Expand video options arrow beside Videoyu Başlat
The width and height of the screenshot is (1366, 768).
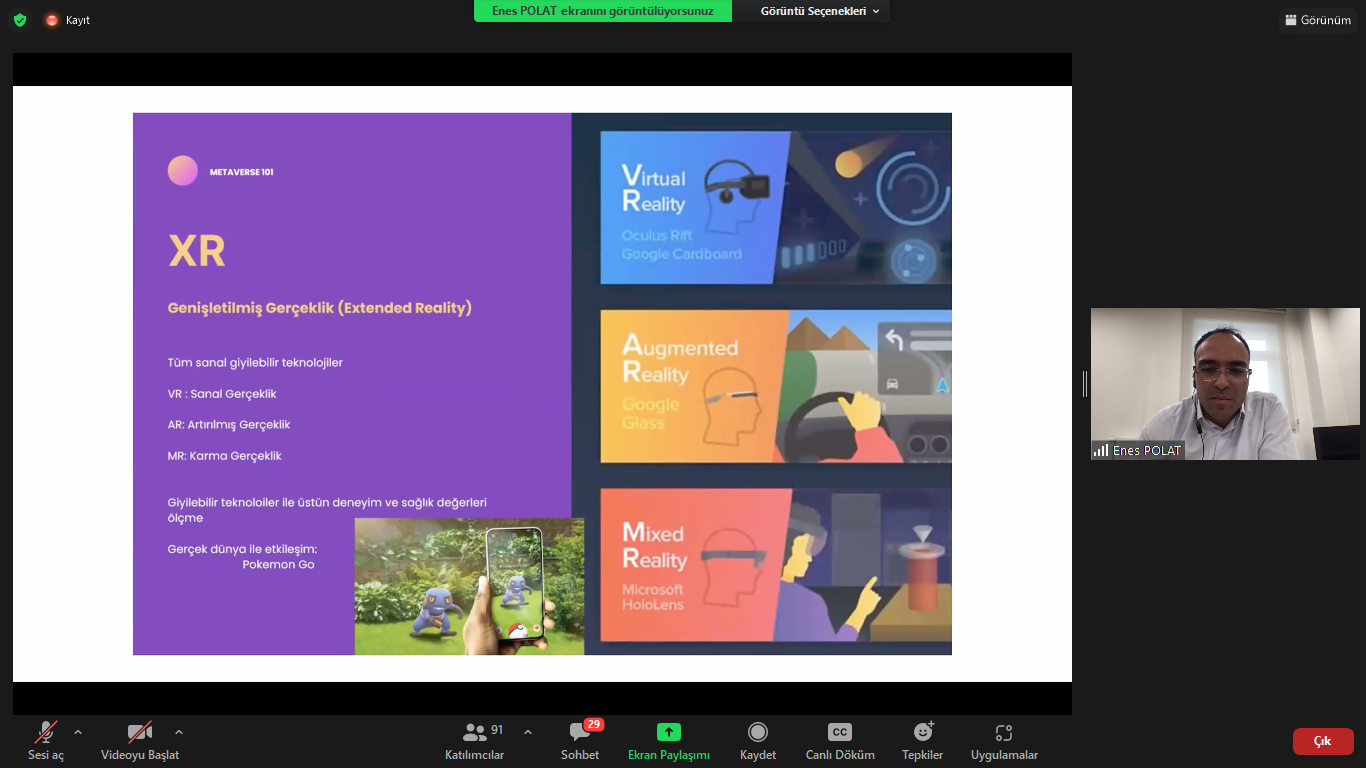(x=179, y=732)
